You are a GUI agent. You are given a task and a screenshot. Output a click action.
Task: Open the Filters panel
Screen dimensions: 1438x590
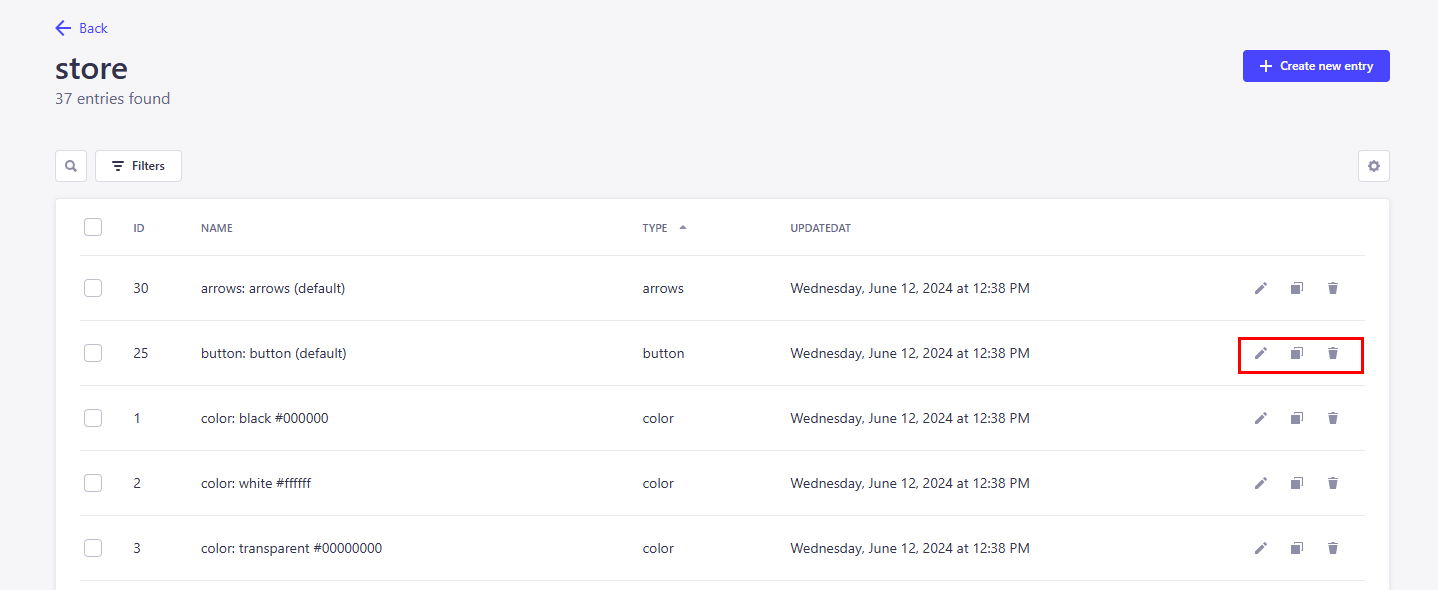(138, 165)
